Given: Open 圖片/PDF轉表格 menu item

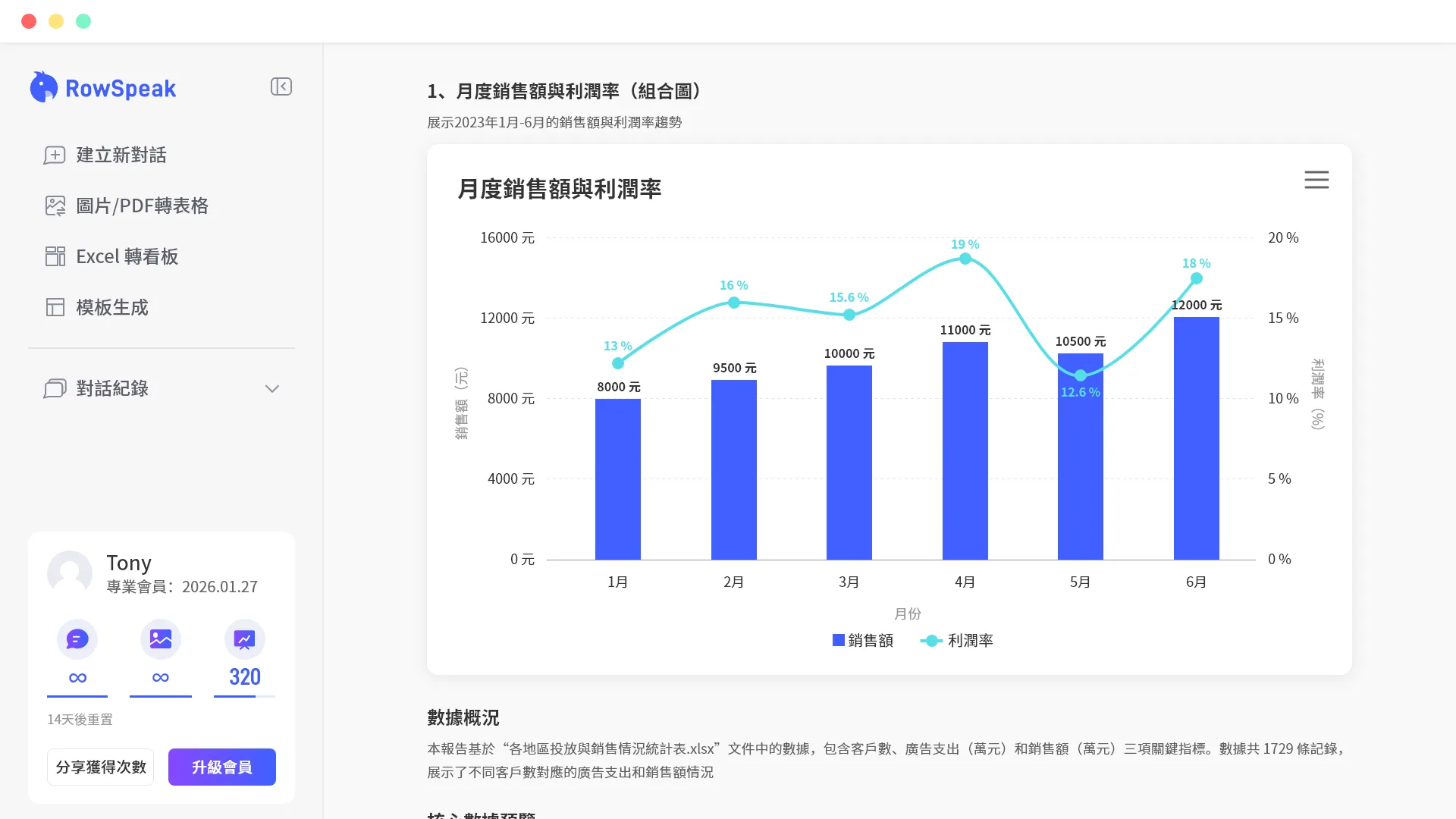Looking at the screenshot, I should point(127,206).
